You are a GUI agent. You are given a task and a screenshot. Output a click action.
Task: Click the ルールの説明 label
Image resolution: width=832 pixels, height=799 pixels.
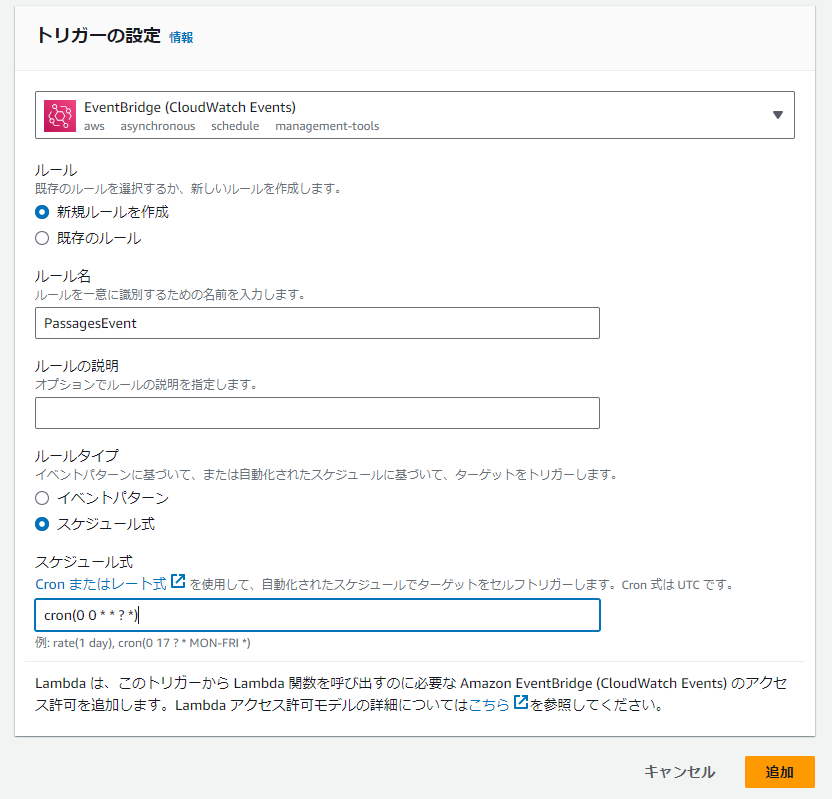(x=77, y=366)
